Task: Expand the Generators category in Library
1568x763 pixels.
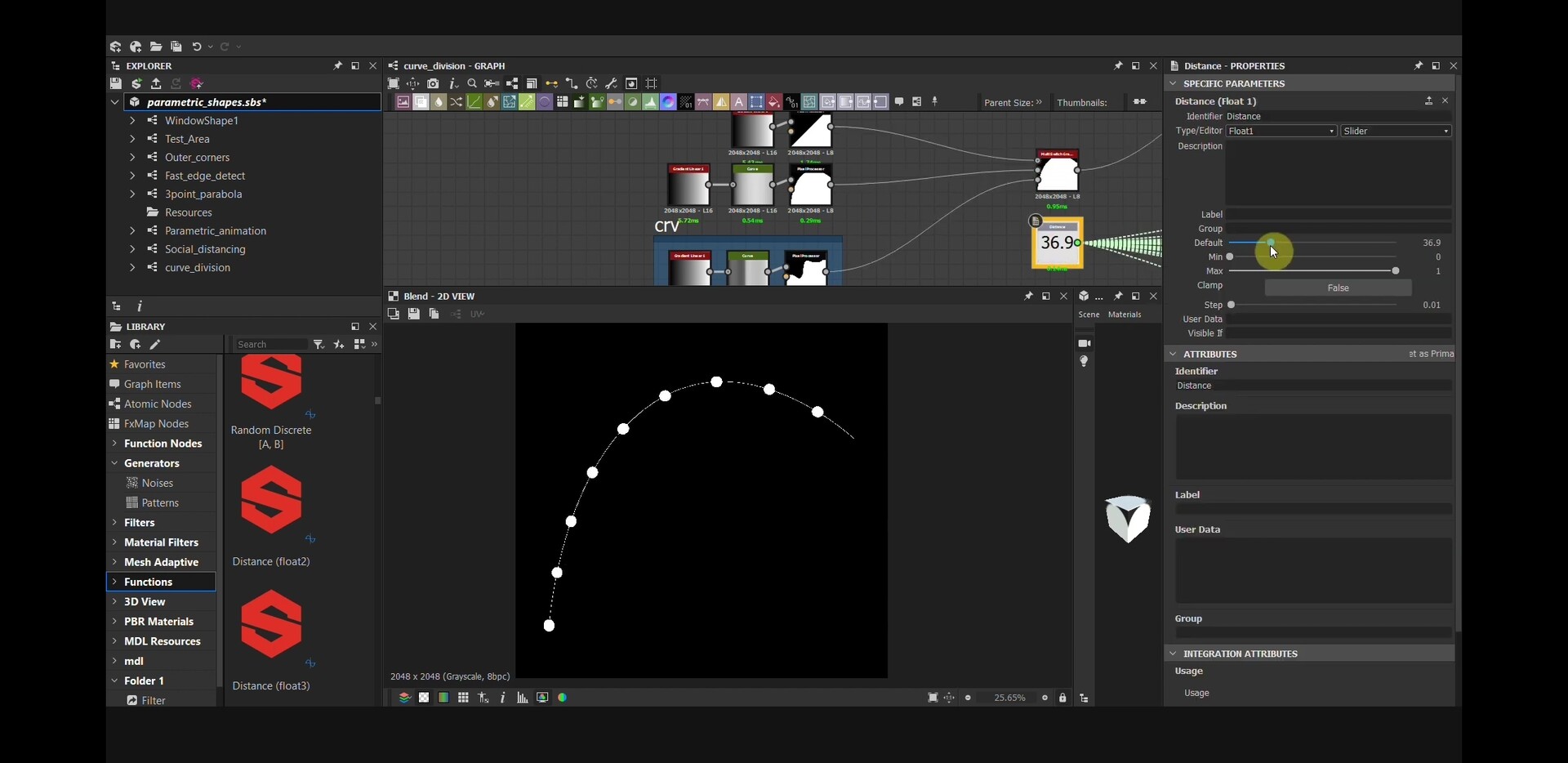Action: click(114, 463)
